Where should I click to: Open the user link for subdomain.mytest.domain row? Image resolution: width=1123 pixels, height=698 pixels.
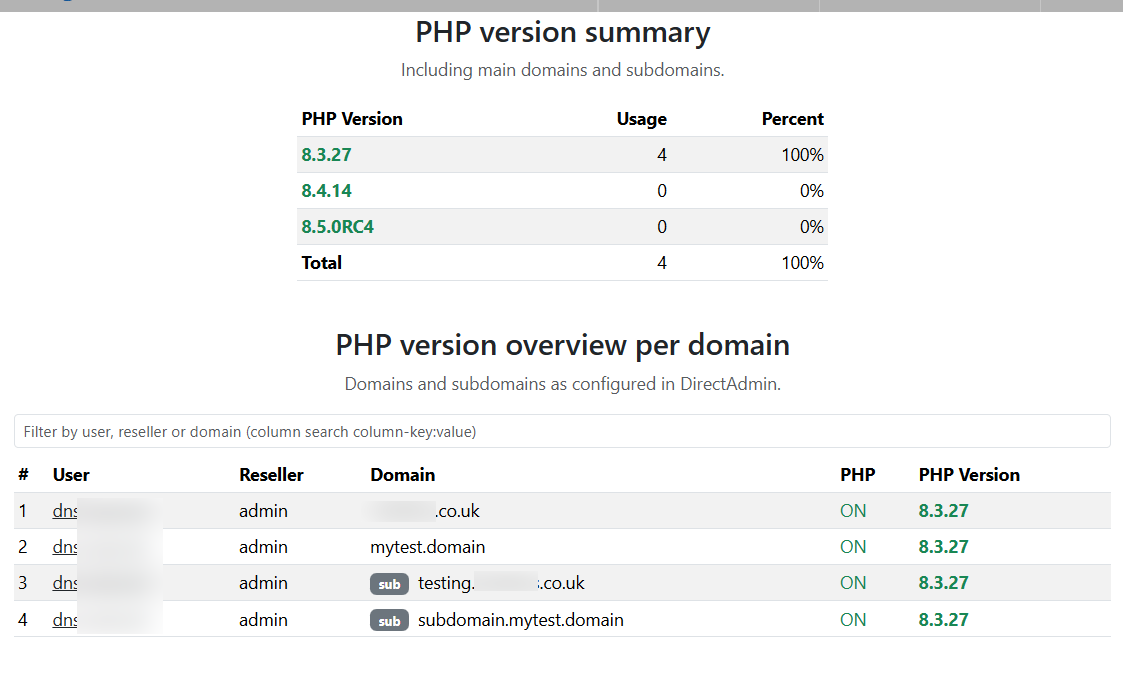[66, 620]
